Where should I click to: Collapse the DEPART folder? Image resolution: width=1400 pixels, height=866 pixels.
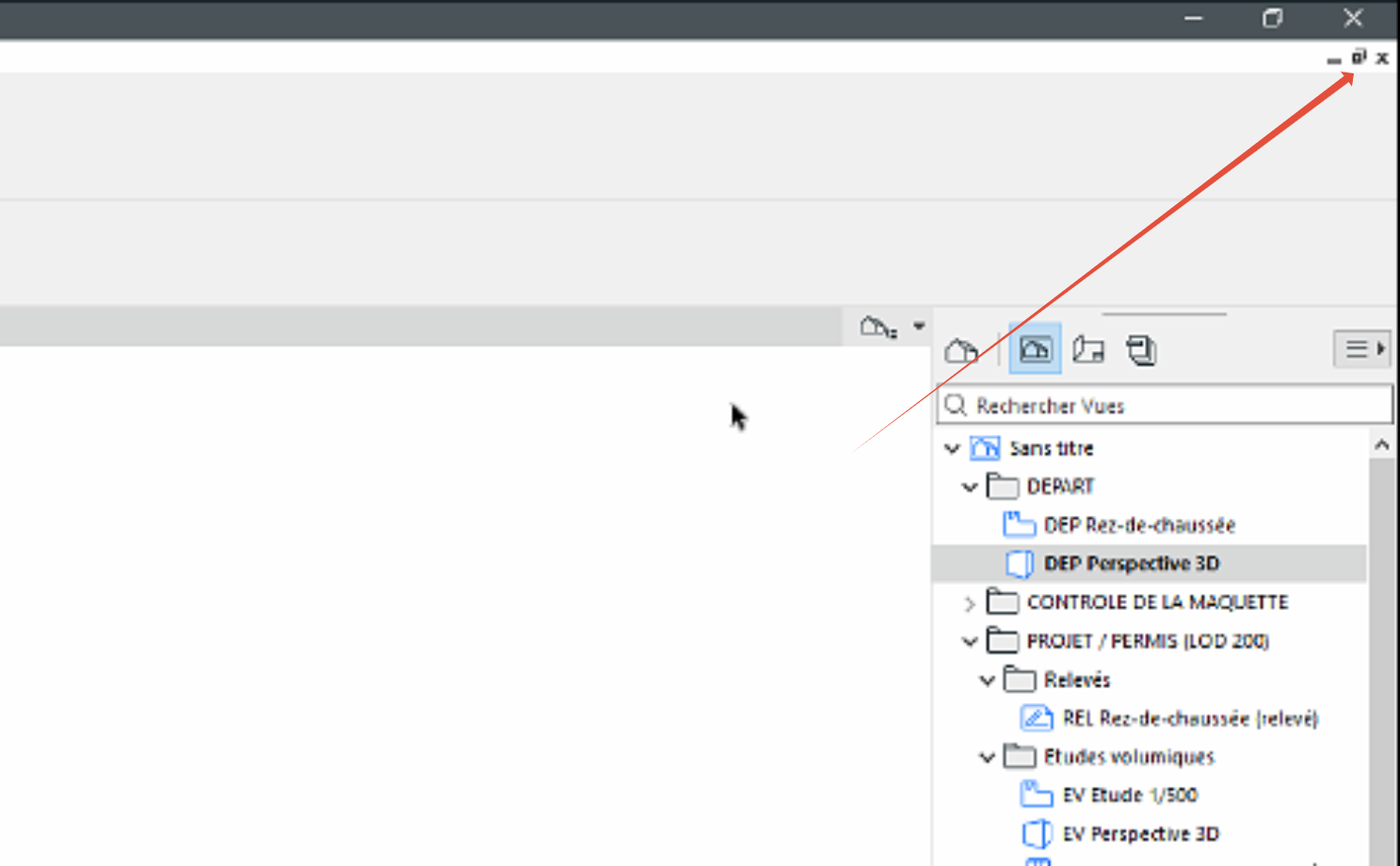click(970, 487)
